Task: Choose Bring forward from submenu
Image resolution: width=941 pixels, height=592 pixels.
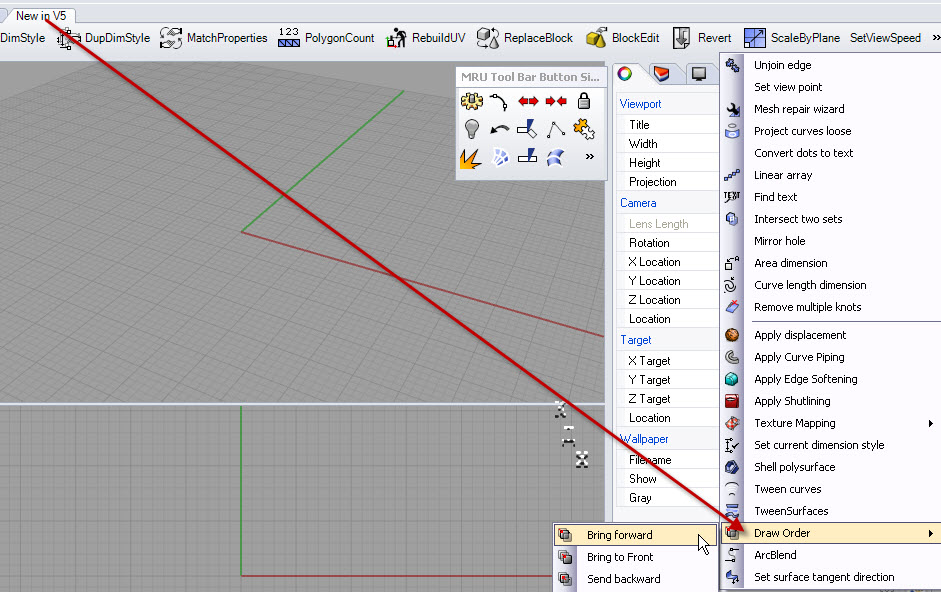Action: [x=619, y=535]
